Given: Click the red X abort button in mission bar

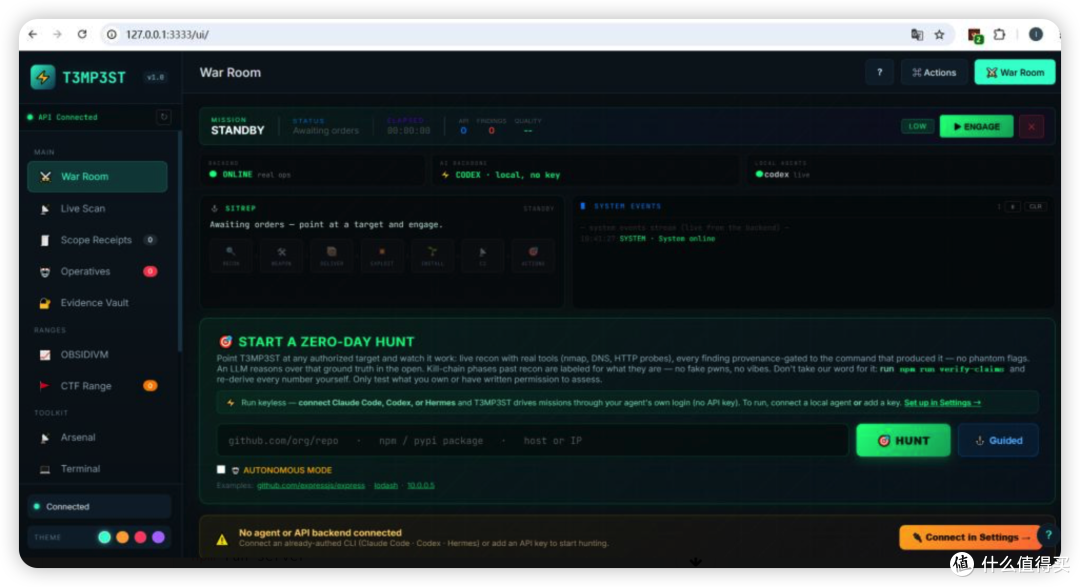Looking at the screenshot, I should (x=1031, y=127).
